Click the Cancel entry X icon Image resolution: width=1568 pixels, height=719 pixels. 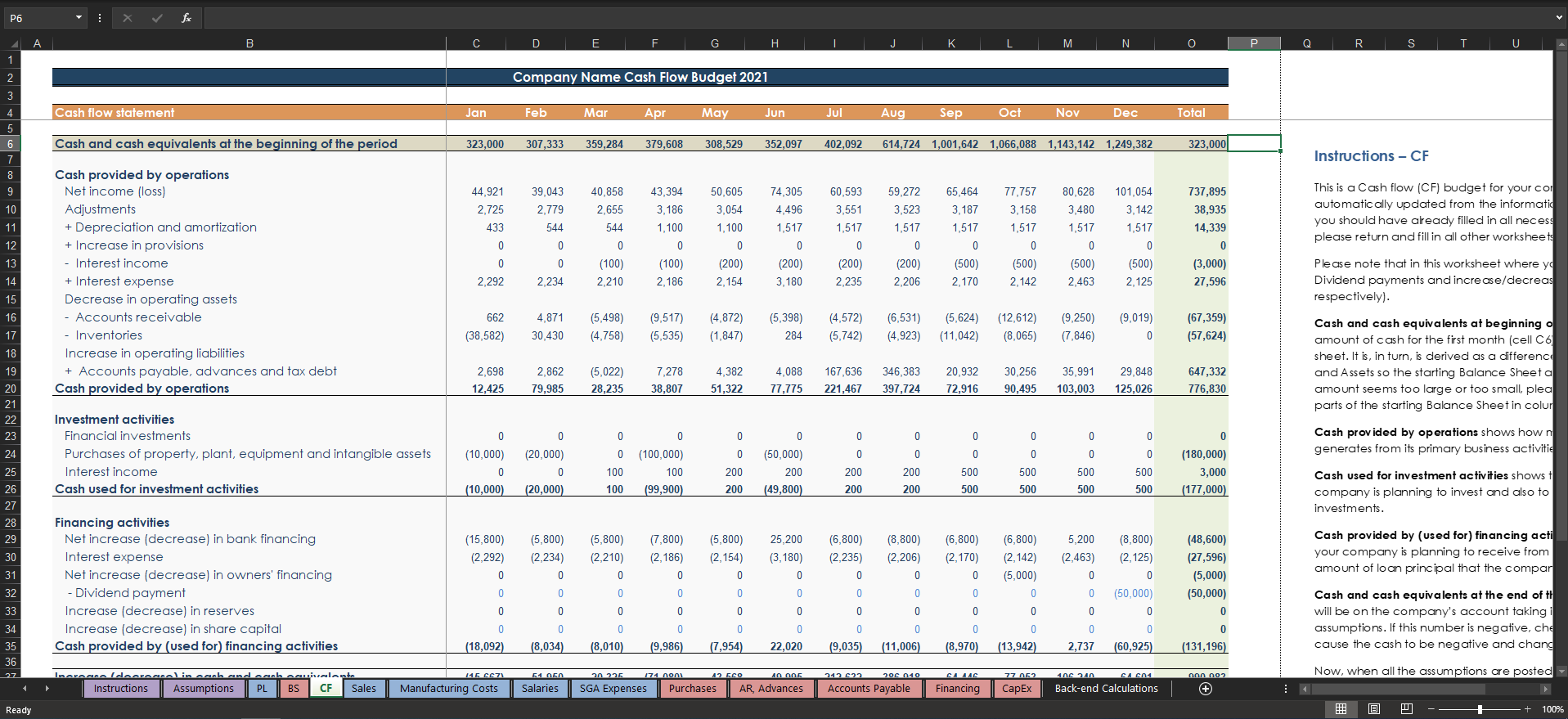click(127, 18)
